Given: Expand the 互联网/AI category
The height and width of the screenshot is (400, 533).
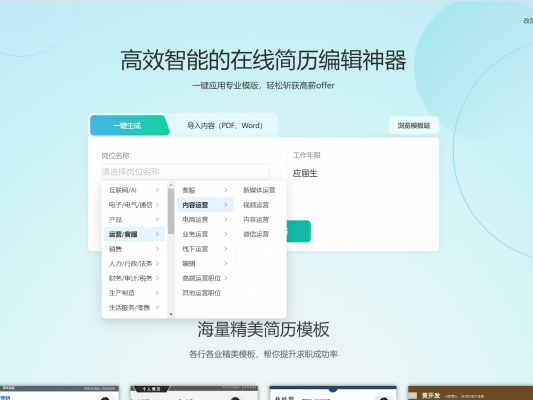Looking at the screenshot, I should [134, 190].
